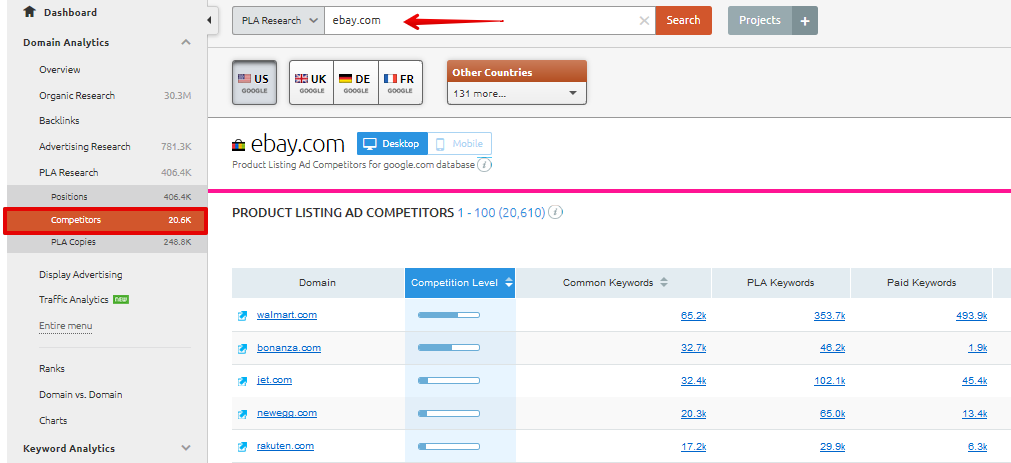Click bonanza.com competition level bar
1011x463 pixels.
449,348
